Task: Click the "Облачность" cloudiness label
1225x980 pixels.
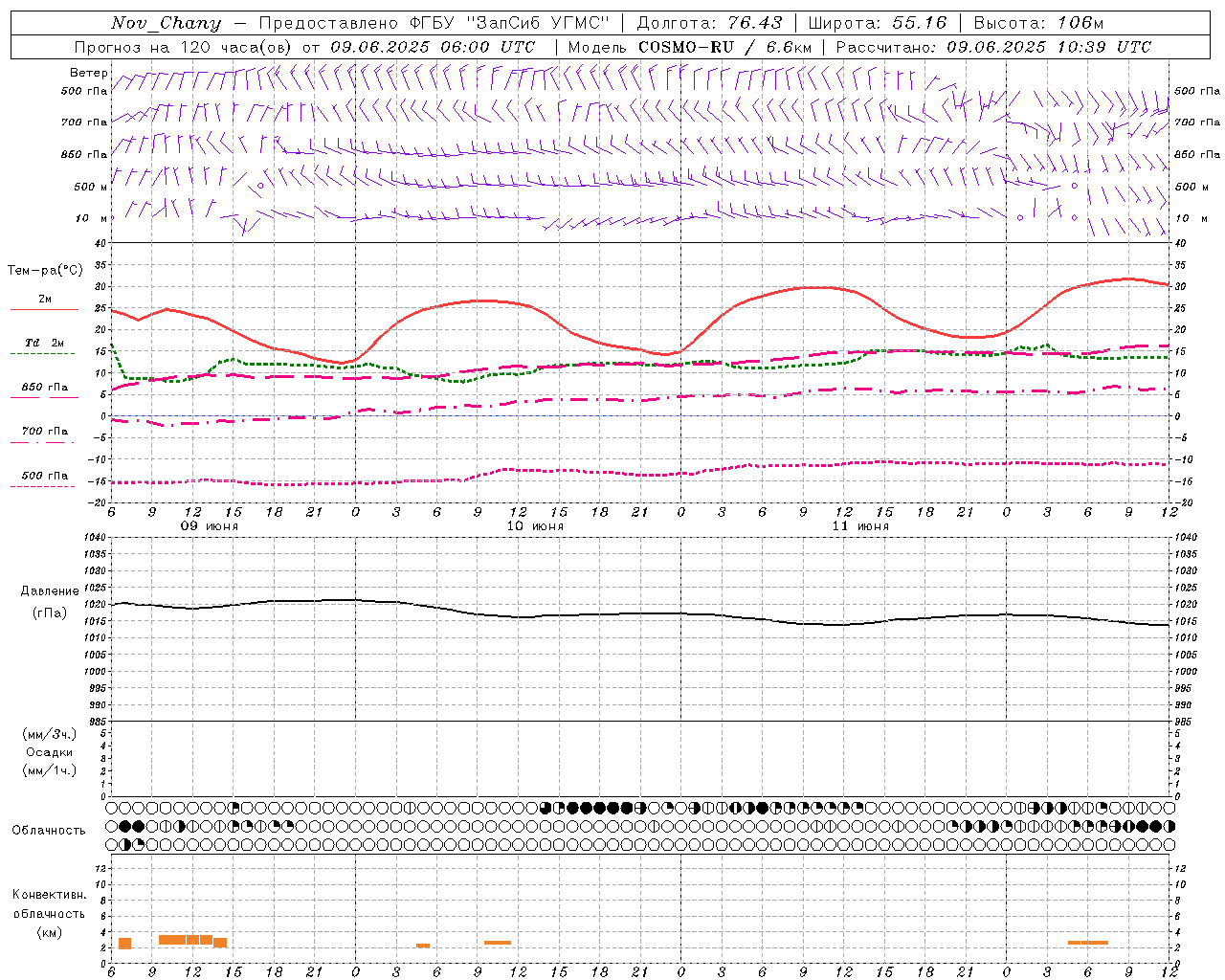Action: tap(49, 831)
